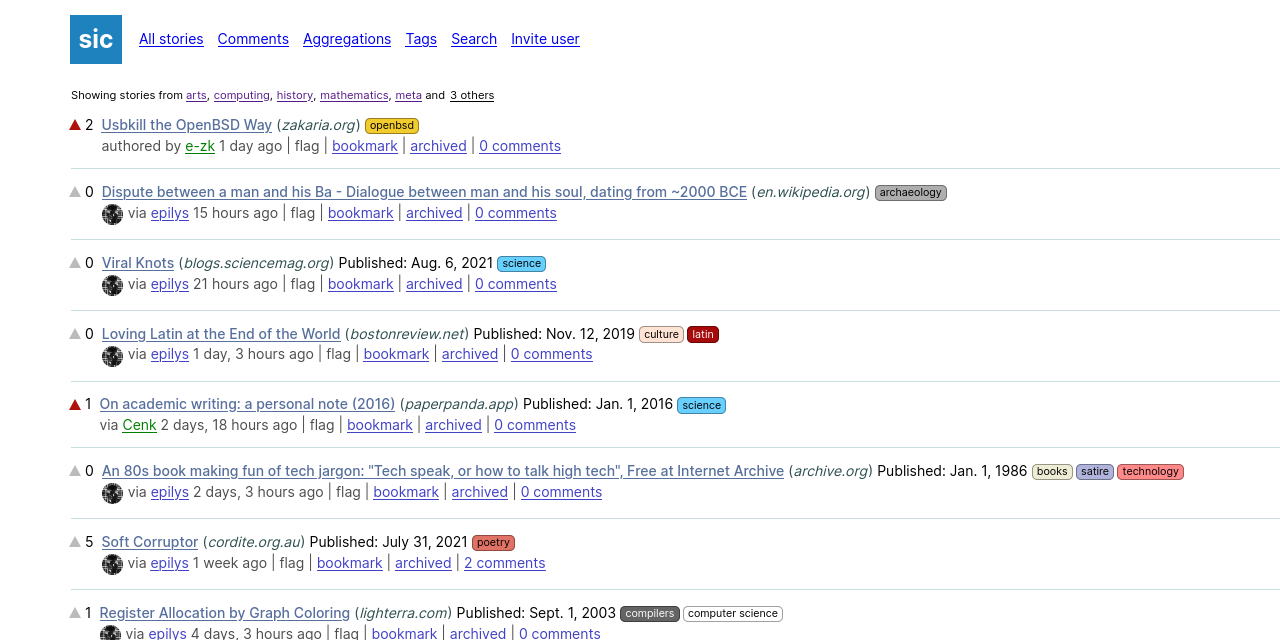Open On academic writing: a personal note
The height and width of the screenshot is (640, 1280).
[x=247, y=404]
